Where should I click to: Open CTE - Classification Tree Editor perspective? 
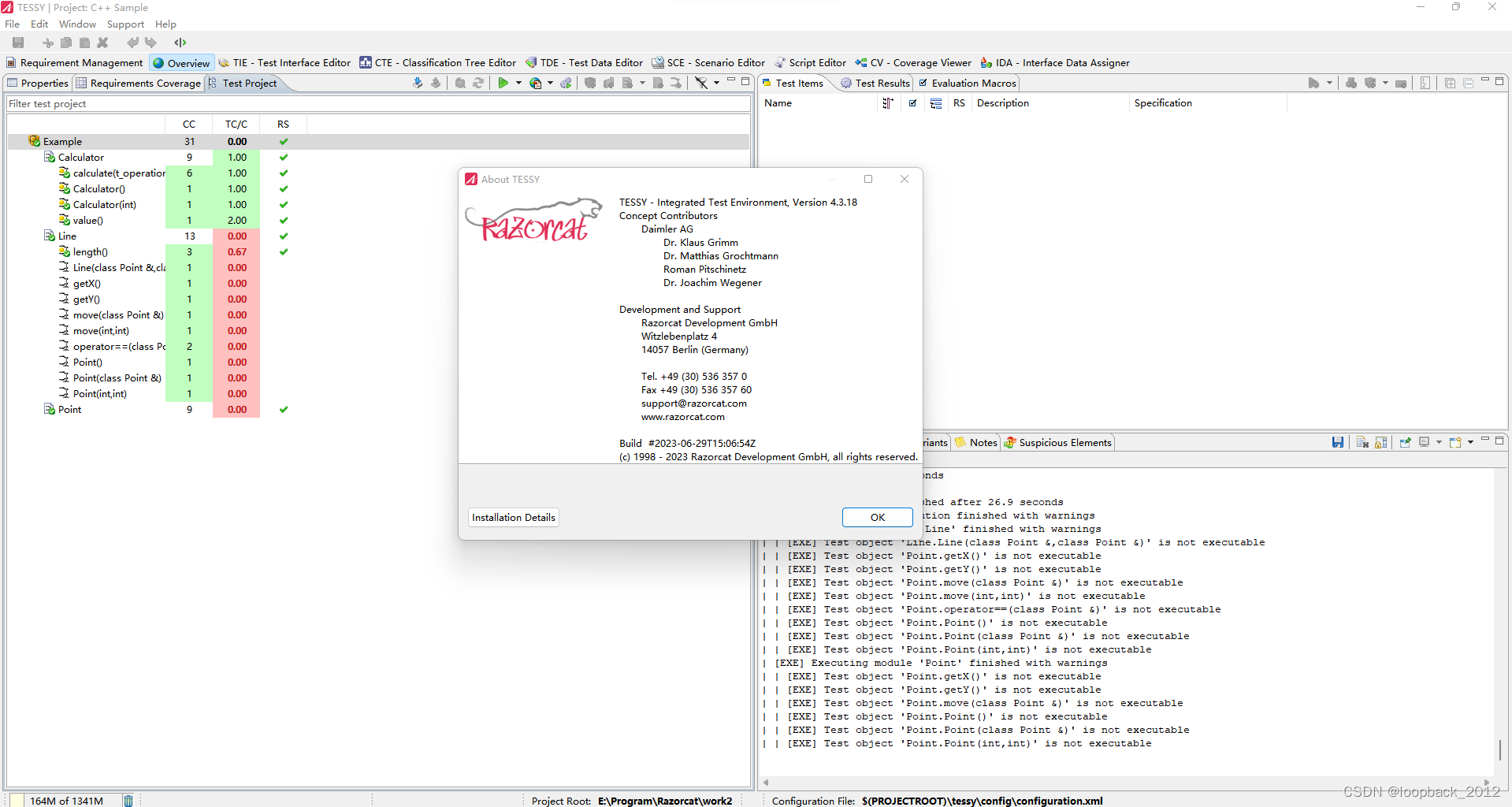coord(438,63)
